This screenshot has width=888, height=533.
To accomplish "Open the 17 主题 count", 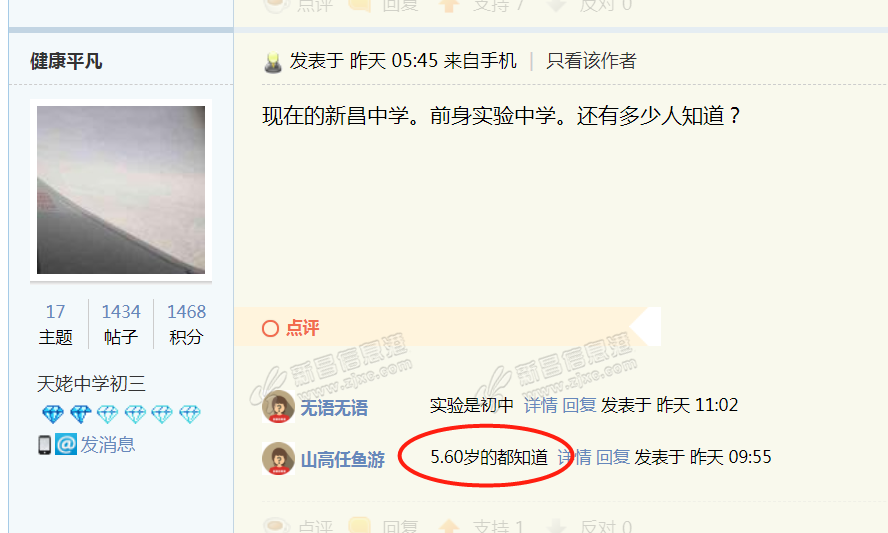I will [56, 324].
